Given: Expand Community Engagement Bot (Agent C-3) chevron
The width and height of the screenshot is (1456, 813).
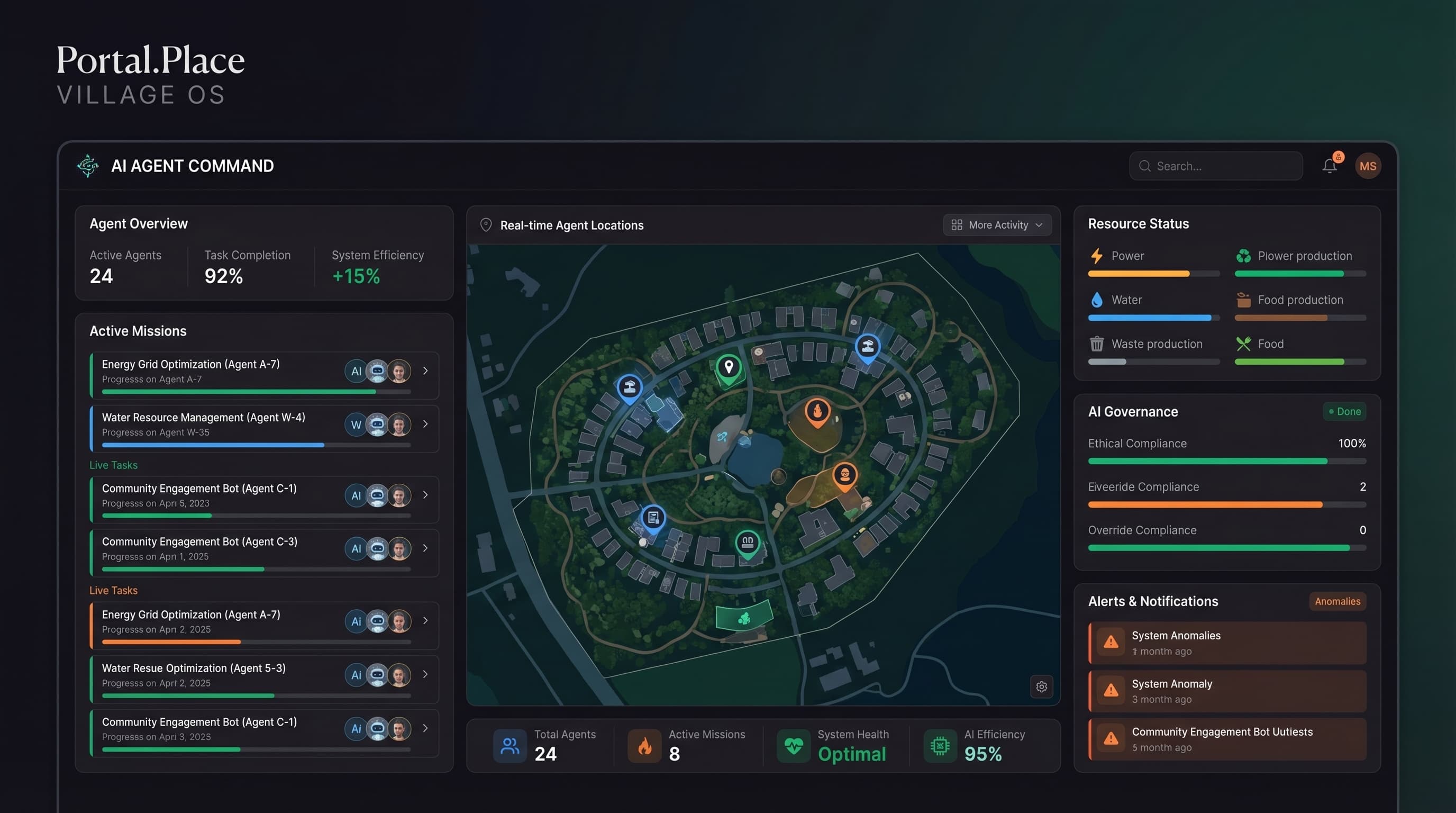Looking at the screenshot, I should pyautogui.click(x=425, y=548).
